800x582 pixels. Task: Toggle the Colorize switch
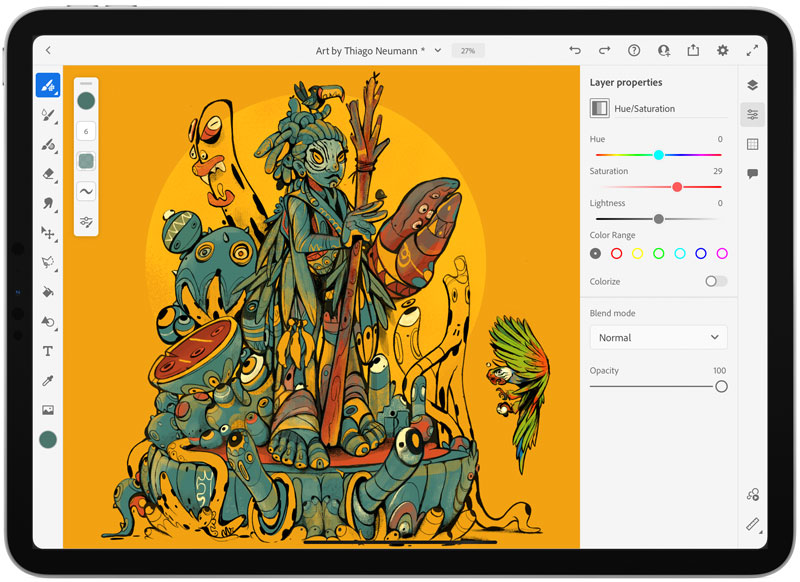click(x=716, y=281)
